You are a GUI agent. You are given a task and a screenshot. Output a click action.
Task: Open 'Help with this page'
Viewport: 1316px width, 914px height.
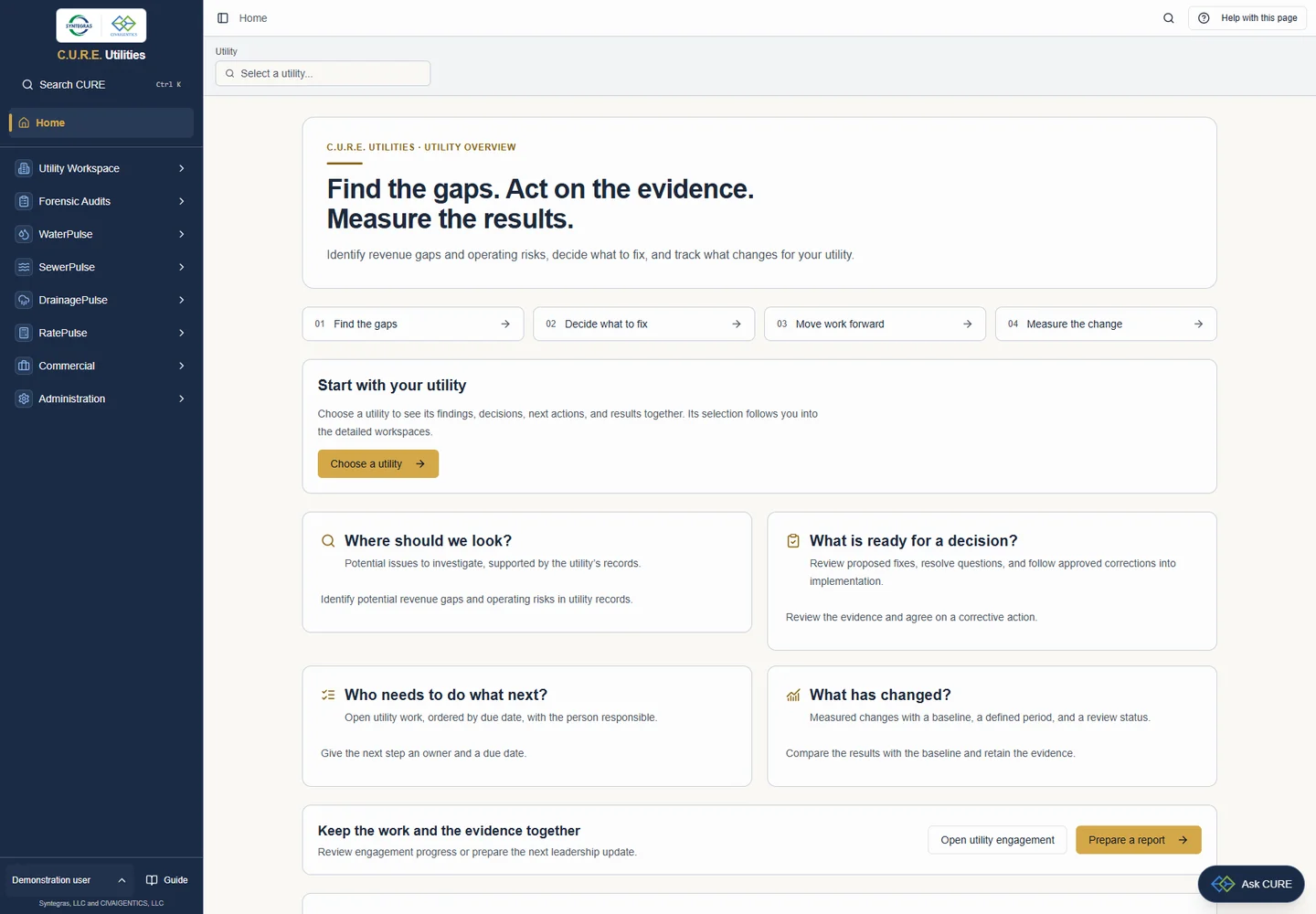[x=1247, y=18]
